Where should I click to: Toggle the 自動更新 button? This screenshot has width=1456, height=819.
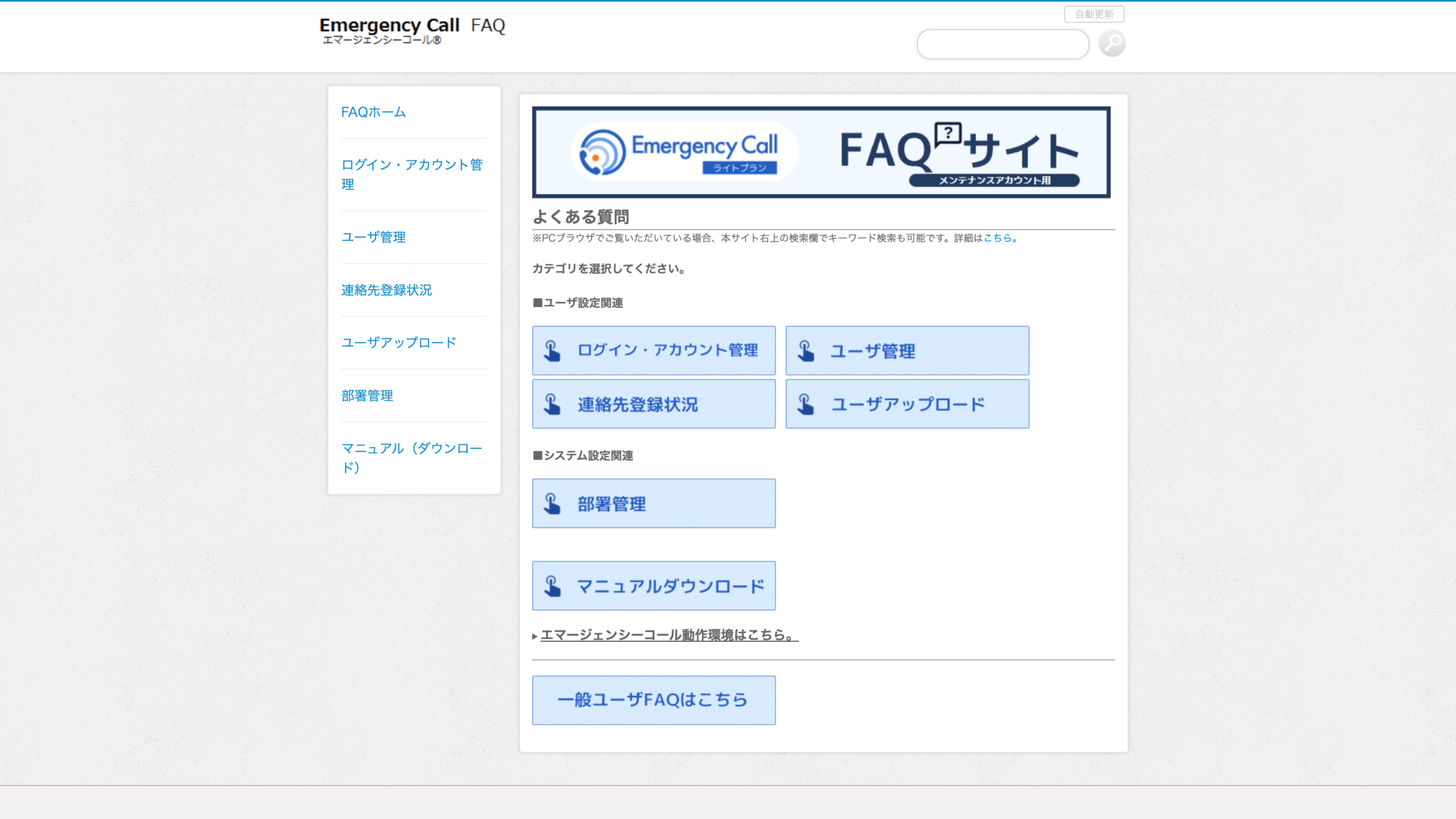click(1094, 14)
